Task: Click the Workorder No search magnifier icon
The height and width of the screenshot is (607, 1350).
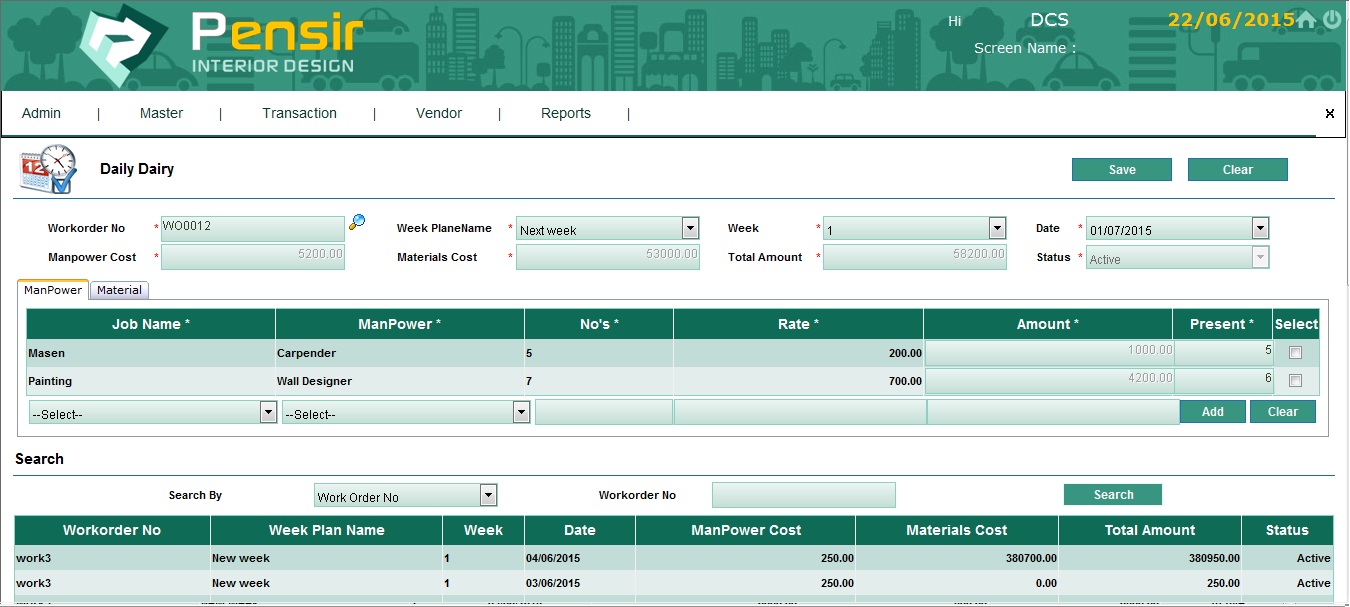Action: (357, 223)
